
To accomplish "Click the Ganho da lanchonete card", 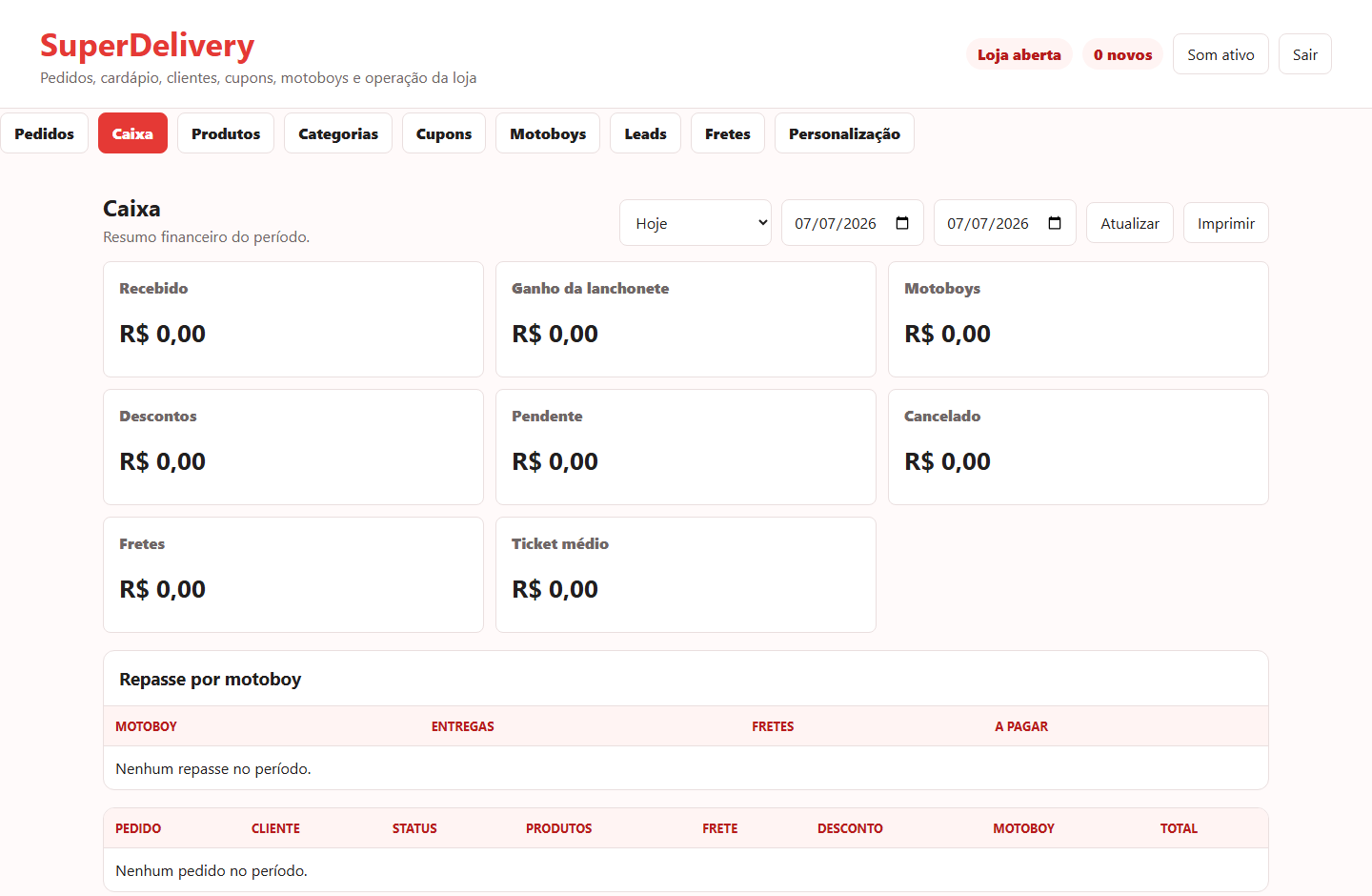I will [686, 319].
